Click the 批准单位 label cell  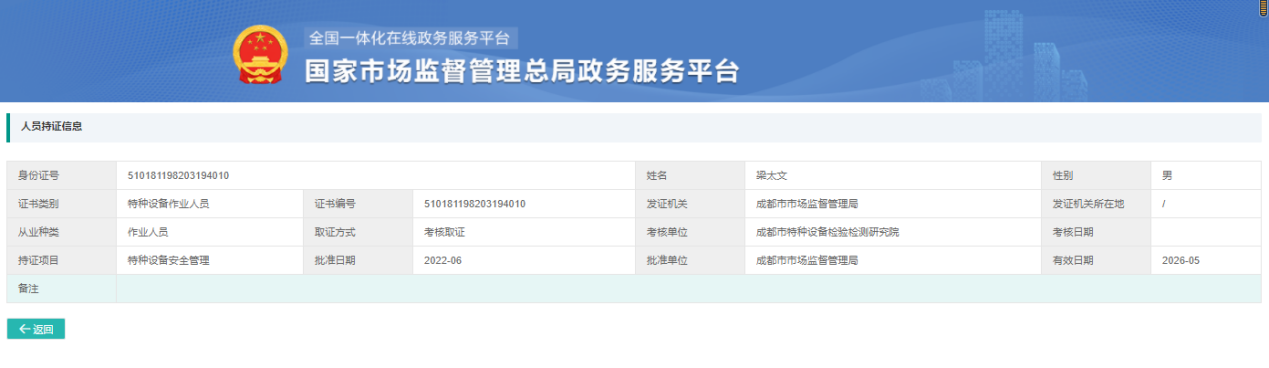coord(690,260)
